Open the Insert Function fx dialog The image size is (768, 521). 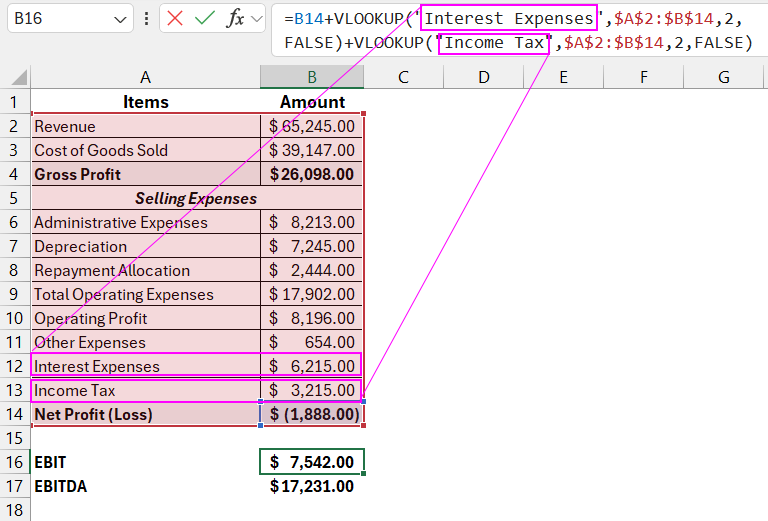[x=236, y=19]
